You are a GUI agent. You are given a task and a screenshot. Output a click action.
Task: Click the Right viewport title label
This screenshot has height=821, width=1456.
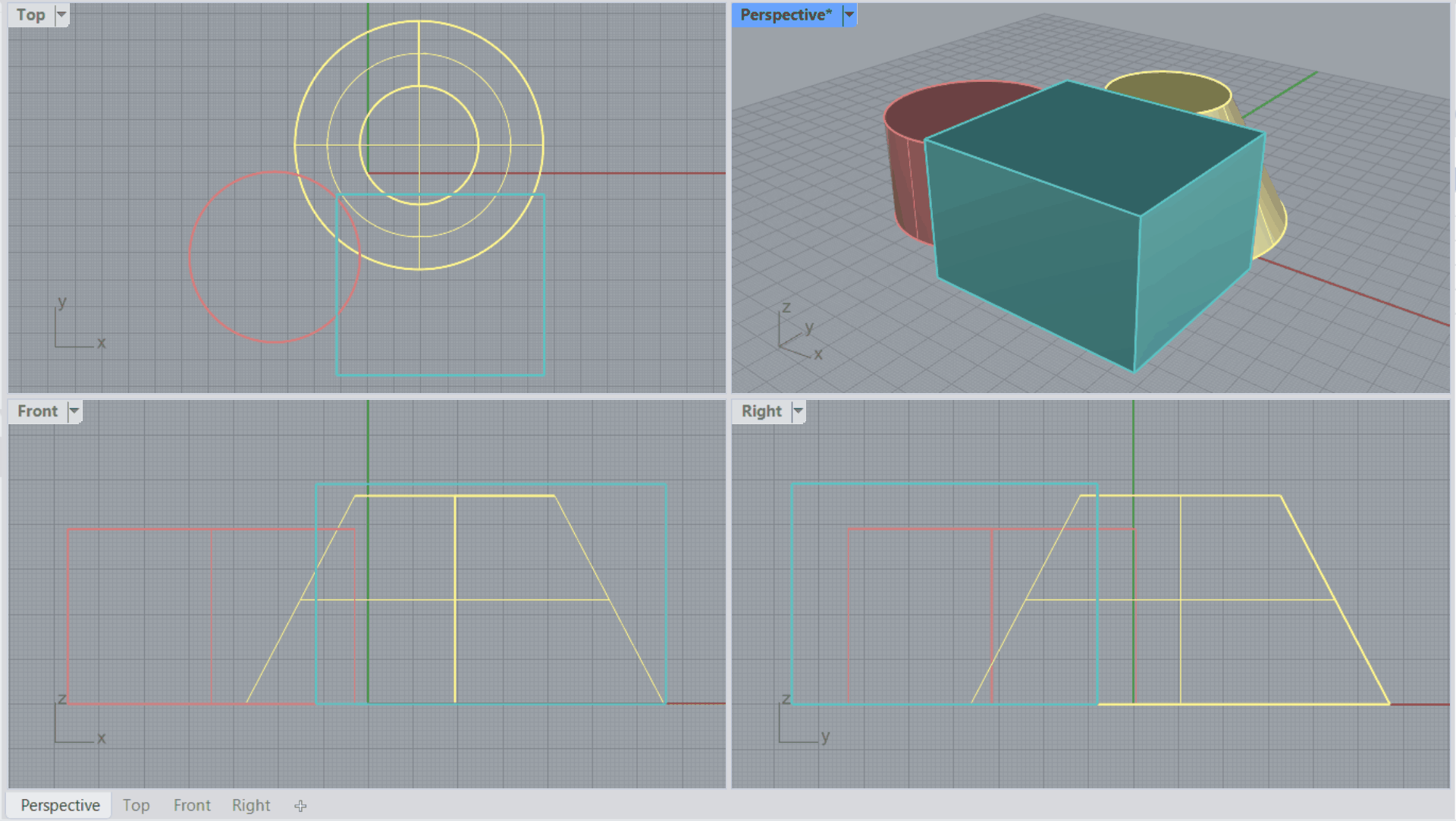pos(761,411)
